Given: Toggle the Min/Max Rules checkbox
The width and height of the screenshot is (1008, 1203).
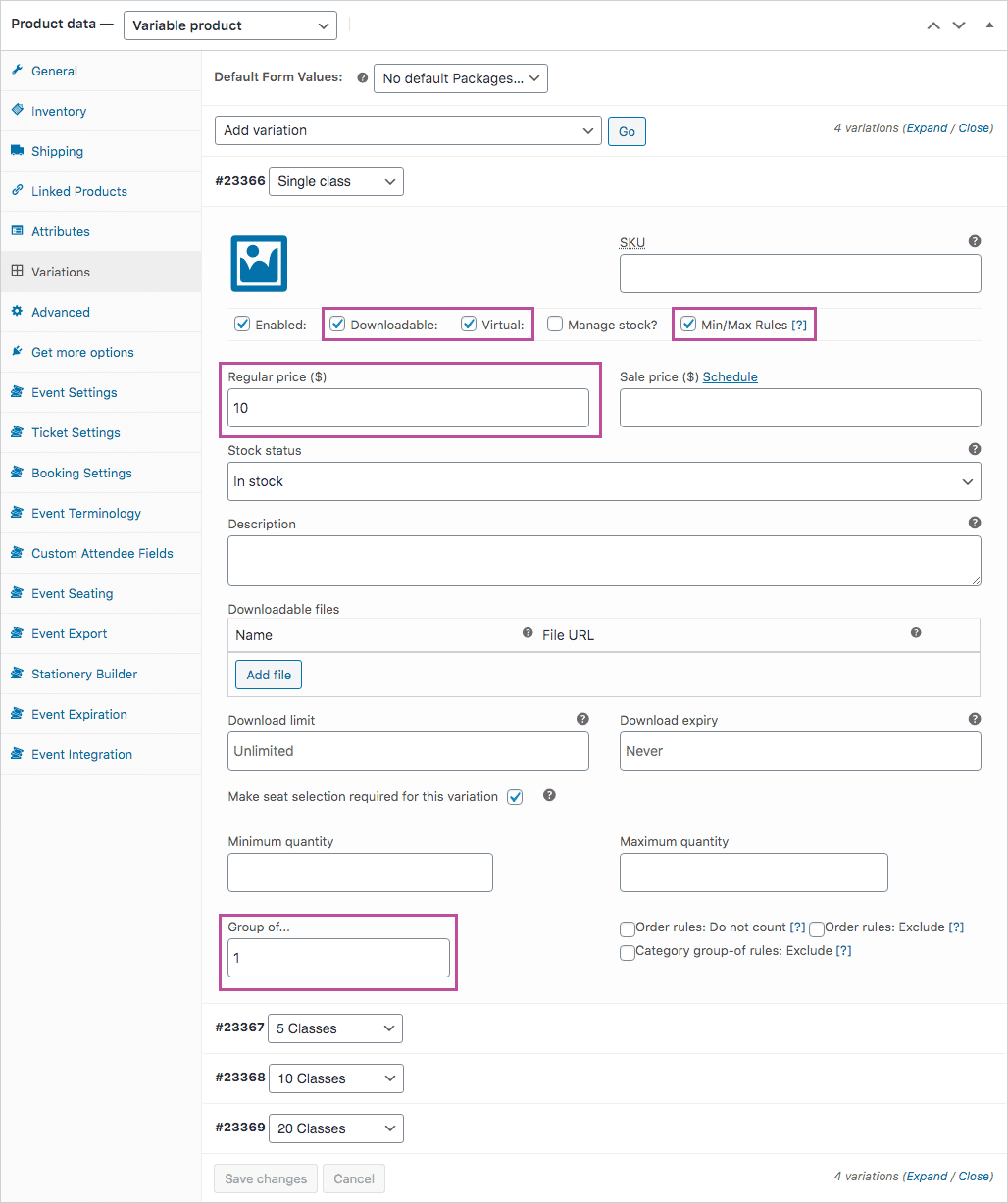Looking at the screenshot, I should coord(688,325).
